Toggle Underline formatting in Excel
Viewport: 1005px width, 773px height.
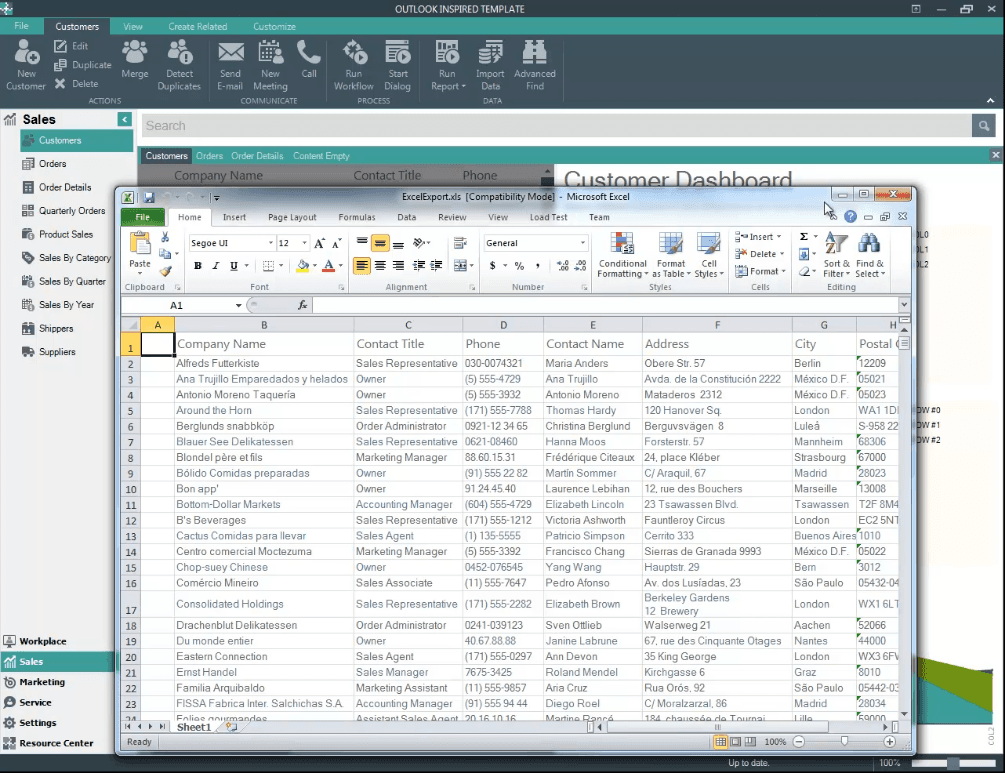tap(234, 265)
